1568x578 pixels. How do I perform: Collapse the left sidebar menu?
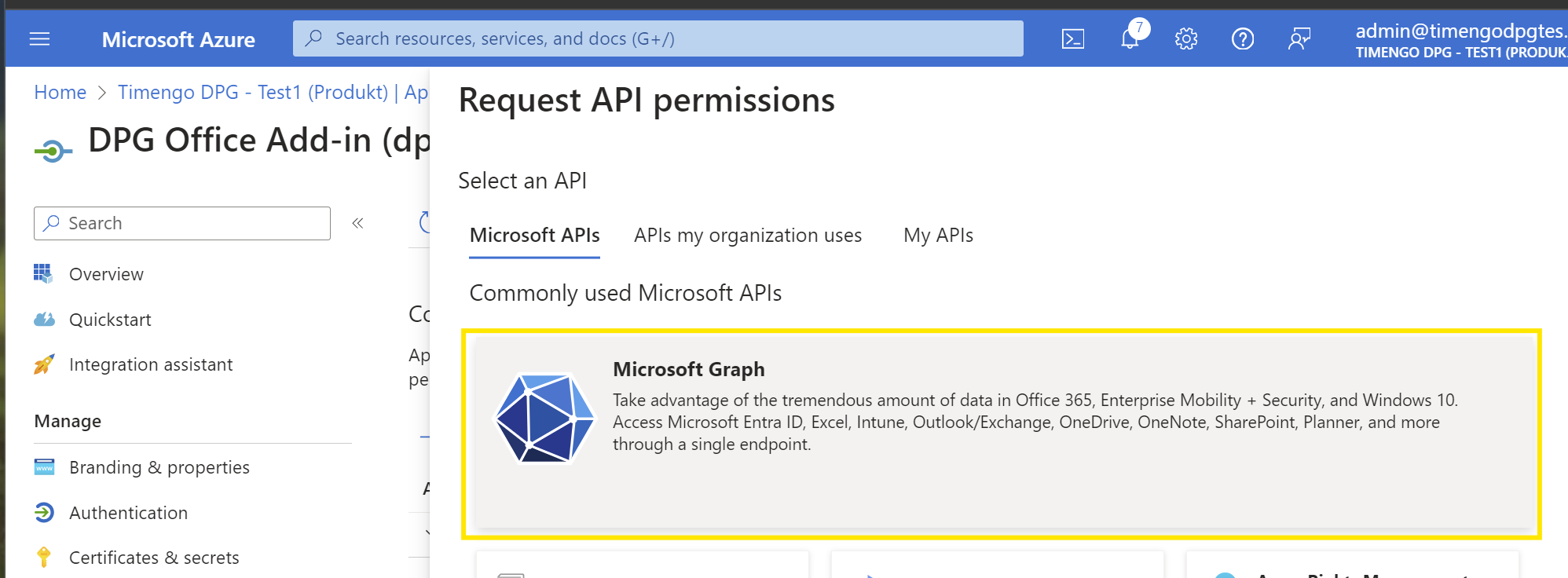[357, 224]
